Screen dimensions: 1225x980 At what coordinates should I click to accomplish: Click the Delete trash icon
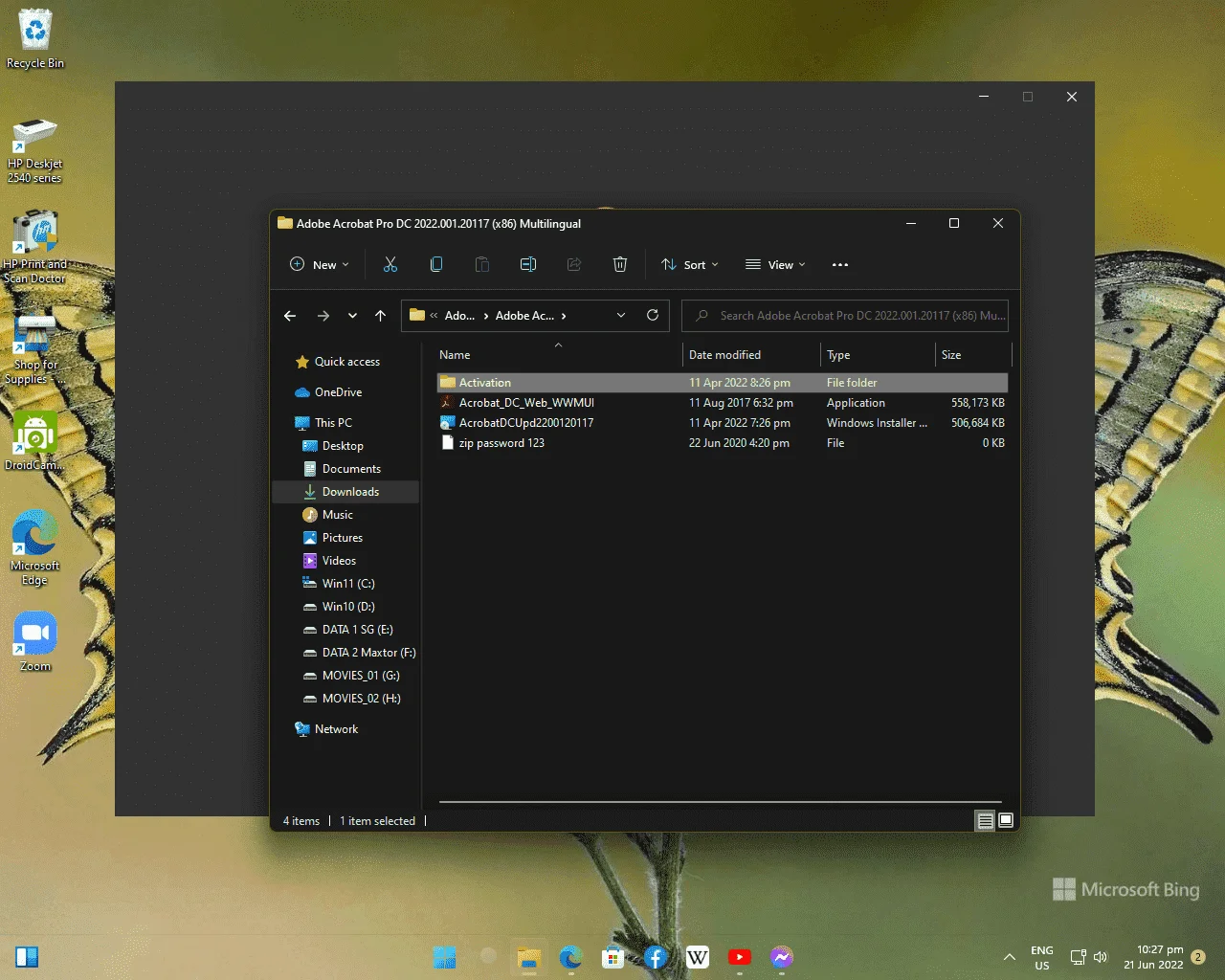620,265
